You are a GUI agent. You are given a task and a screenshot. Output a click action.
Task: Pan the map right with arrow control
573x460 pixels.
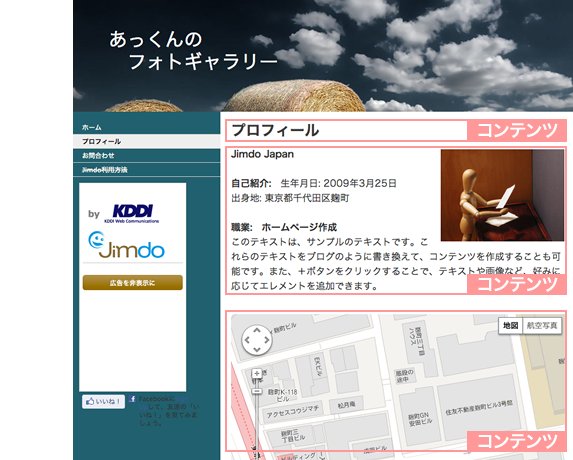click(x=267, y=340)
